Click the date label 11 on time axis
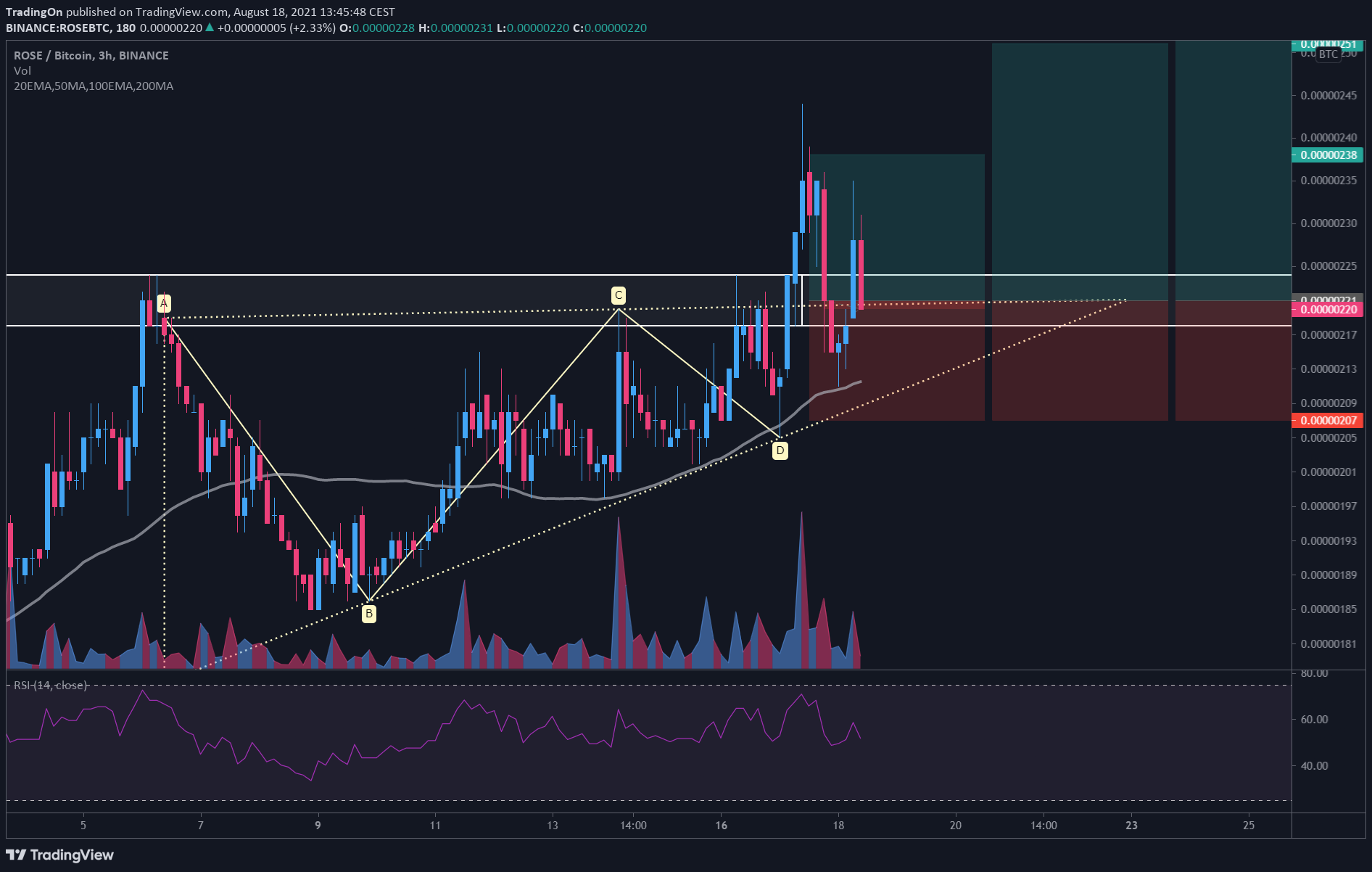The height and width of the screenshot is (872, 1372). pos(435,826)
